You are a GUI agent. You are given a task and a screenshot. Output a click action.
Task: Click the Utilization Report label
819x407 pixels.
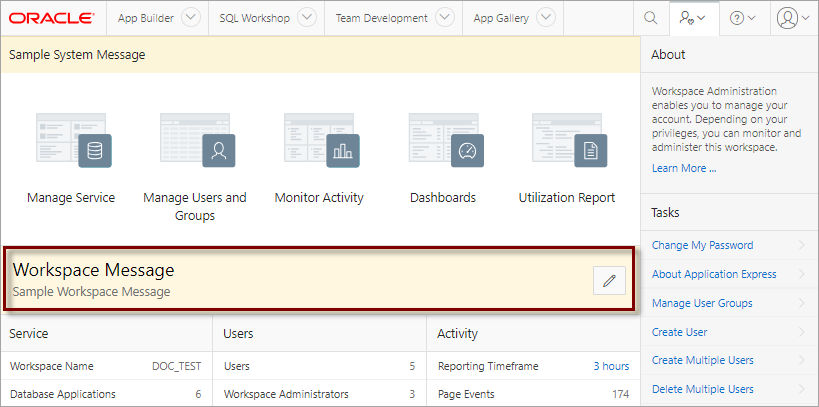[x=567, y=198]
